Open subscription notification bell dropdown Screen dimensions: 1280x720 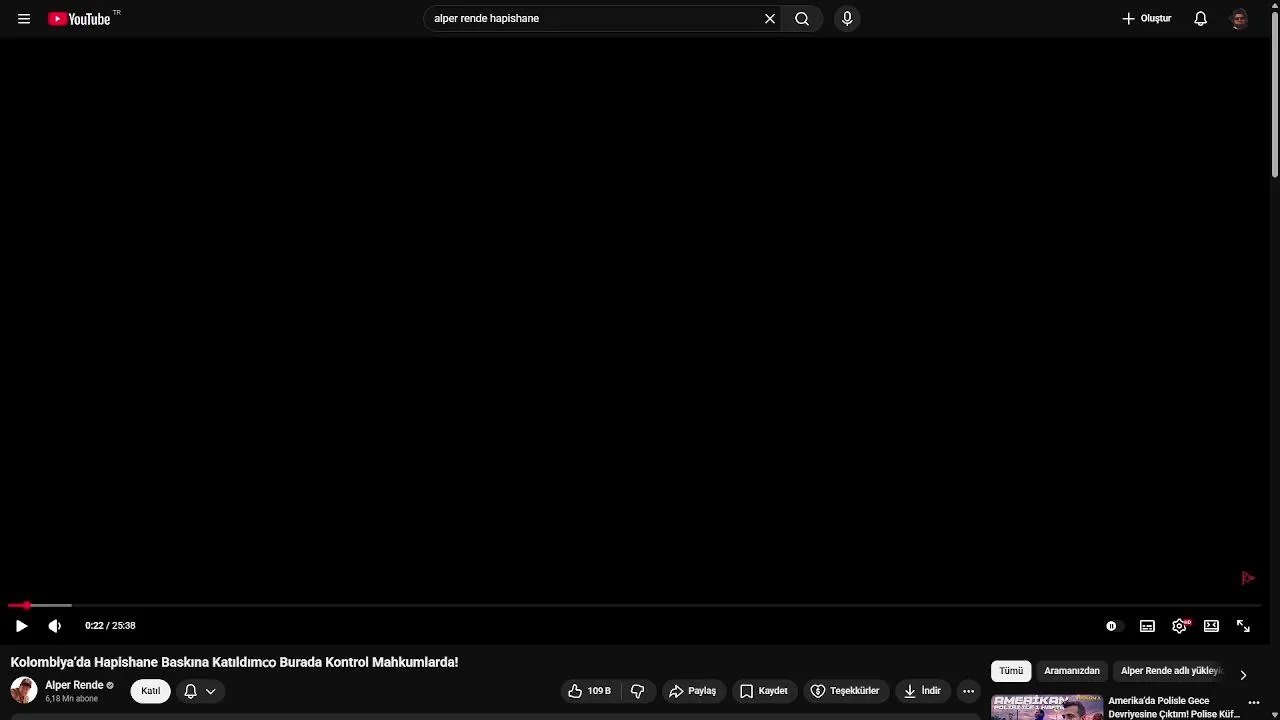pos(200,691)
